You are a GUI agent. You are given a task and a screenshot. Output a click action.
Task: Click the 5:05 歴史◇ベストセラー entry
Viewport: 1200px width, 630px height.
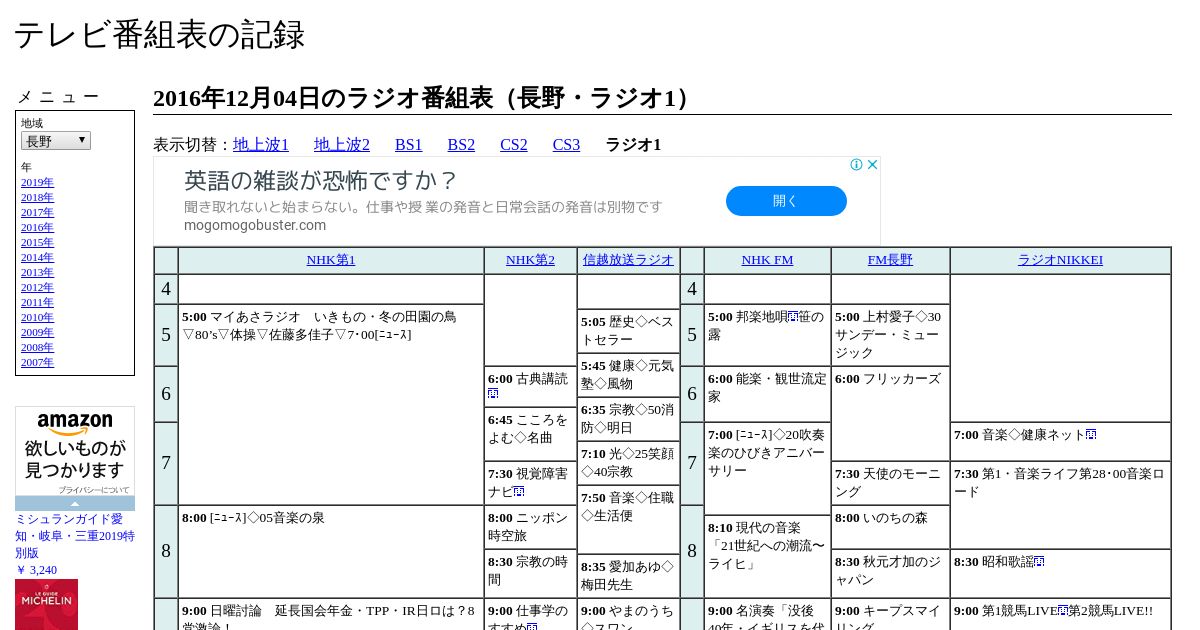628,331
